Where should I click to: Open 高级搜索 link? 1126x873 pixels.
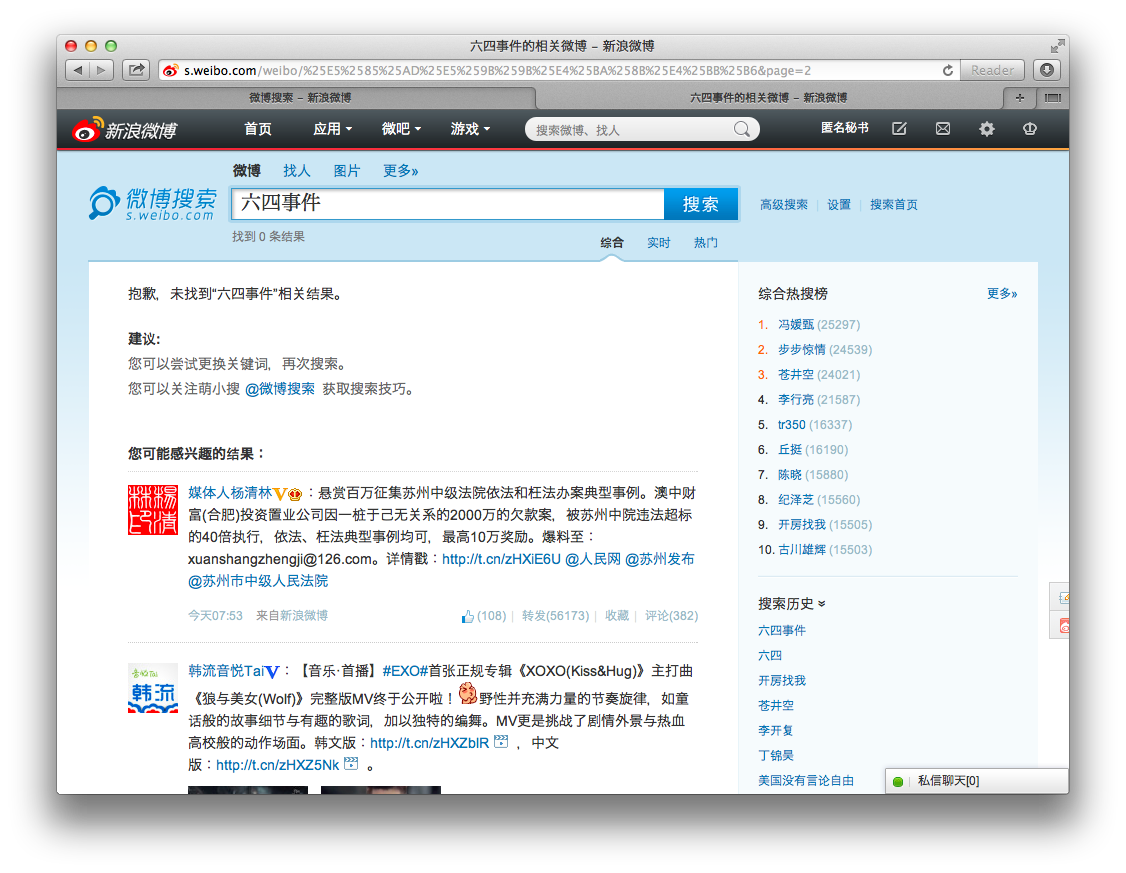[x=783, y=205]
